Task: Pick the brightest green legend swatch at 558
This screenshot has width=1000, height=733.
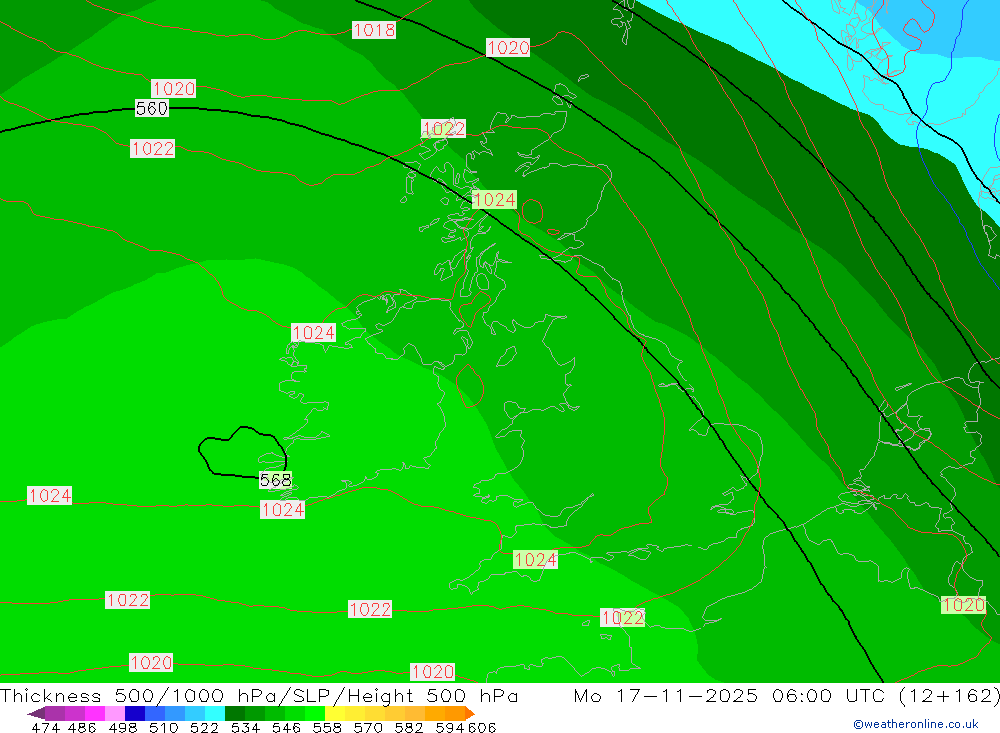Action: click(315, 713)
